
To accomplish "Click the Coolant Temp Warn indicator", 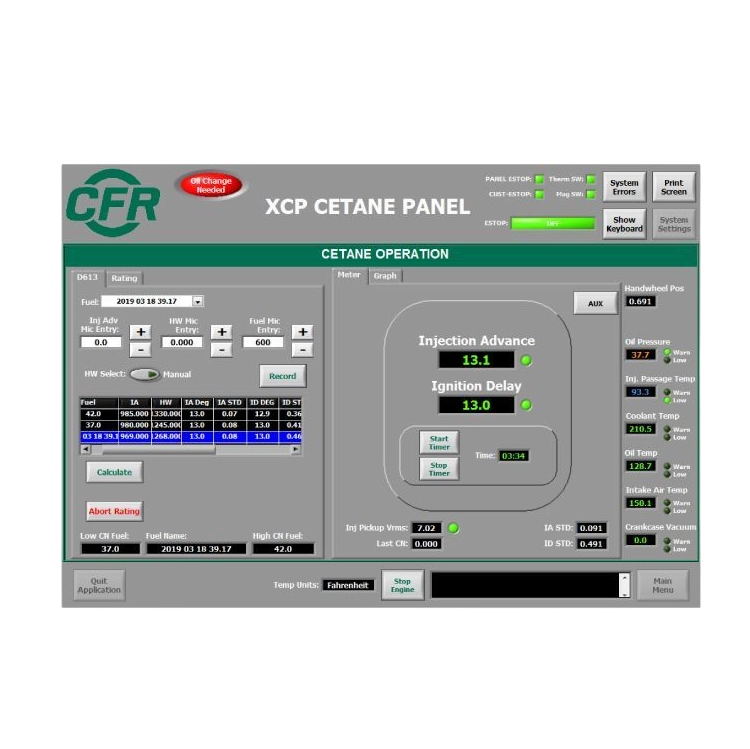I will click(x=667, y=430).
